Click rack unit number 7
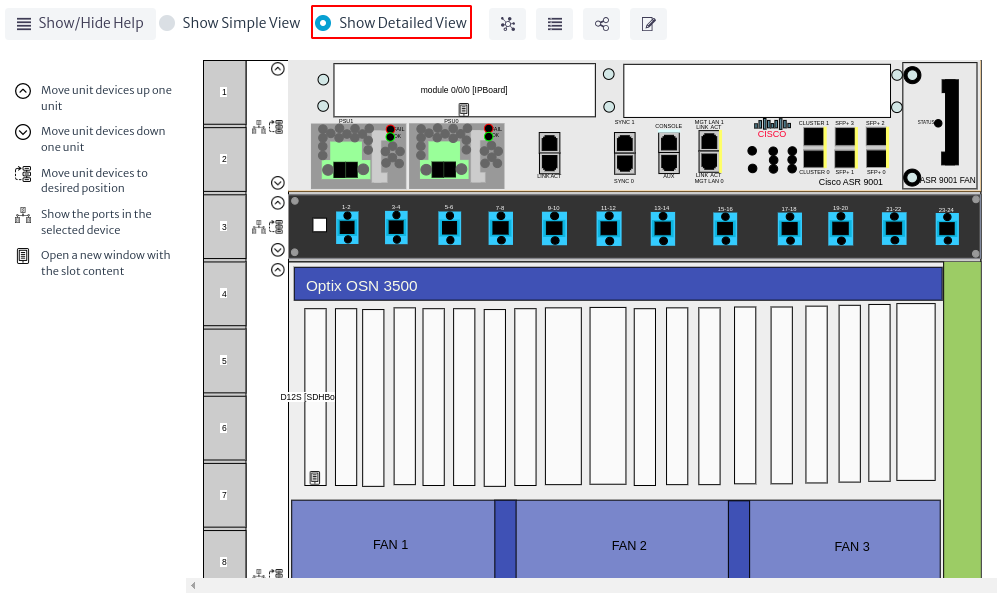This screenshot has width=997, height=607. point(224,494)
